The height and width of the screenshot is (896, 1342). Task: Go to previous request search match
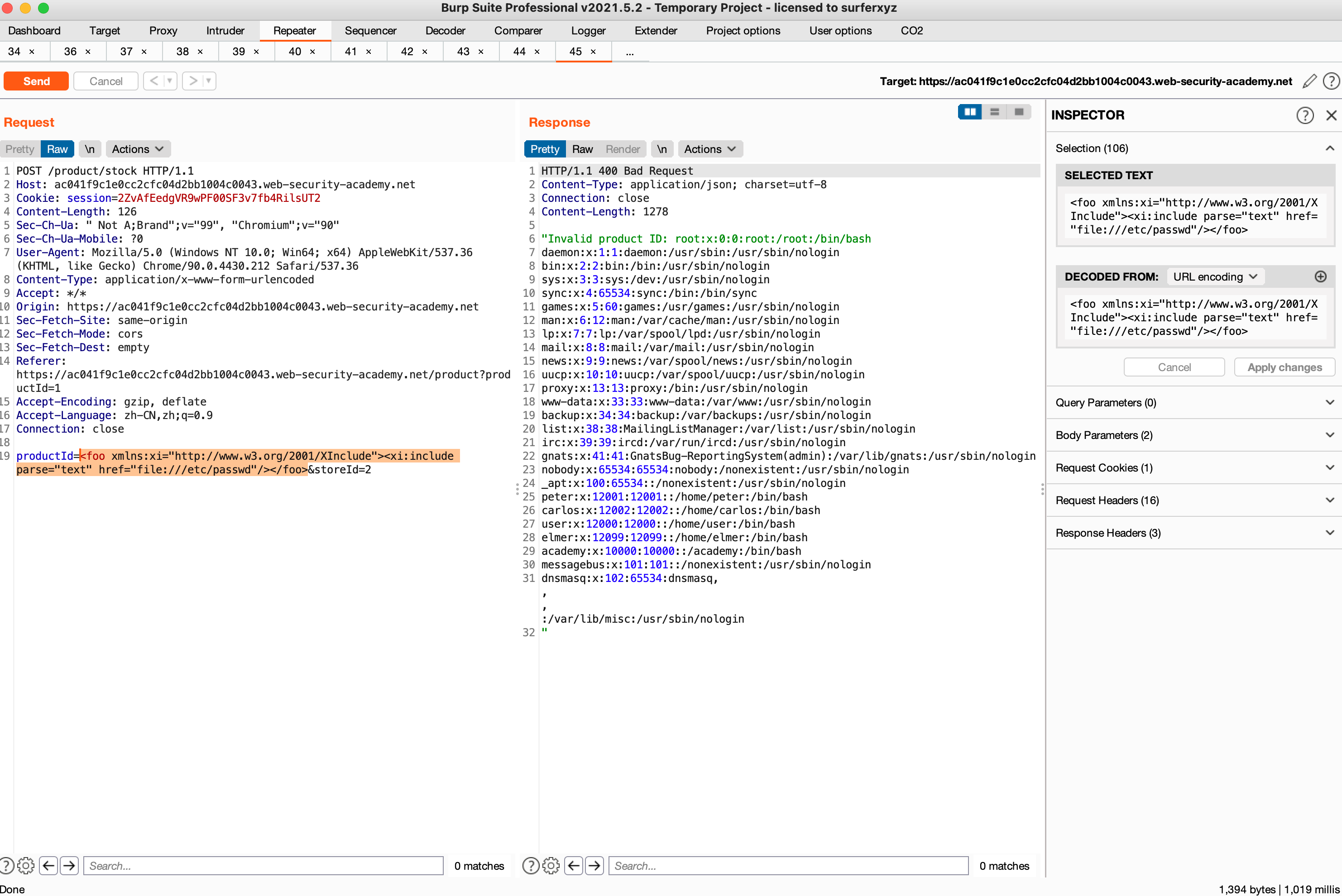48,866
